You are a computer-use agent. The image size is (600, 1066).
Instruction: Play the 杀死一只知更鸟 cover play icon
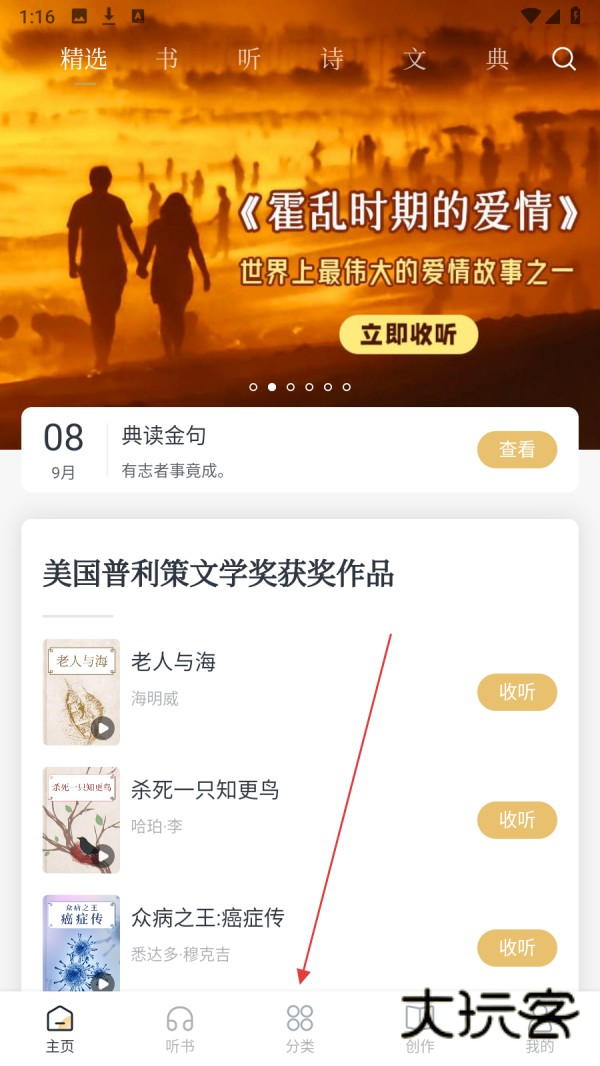click(103, 856)
